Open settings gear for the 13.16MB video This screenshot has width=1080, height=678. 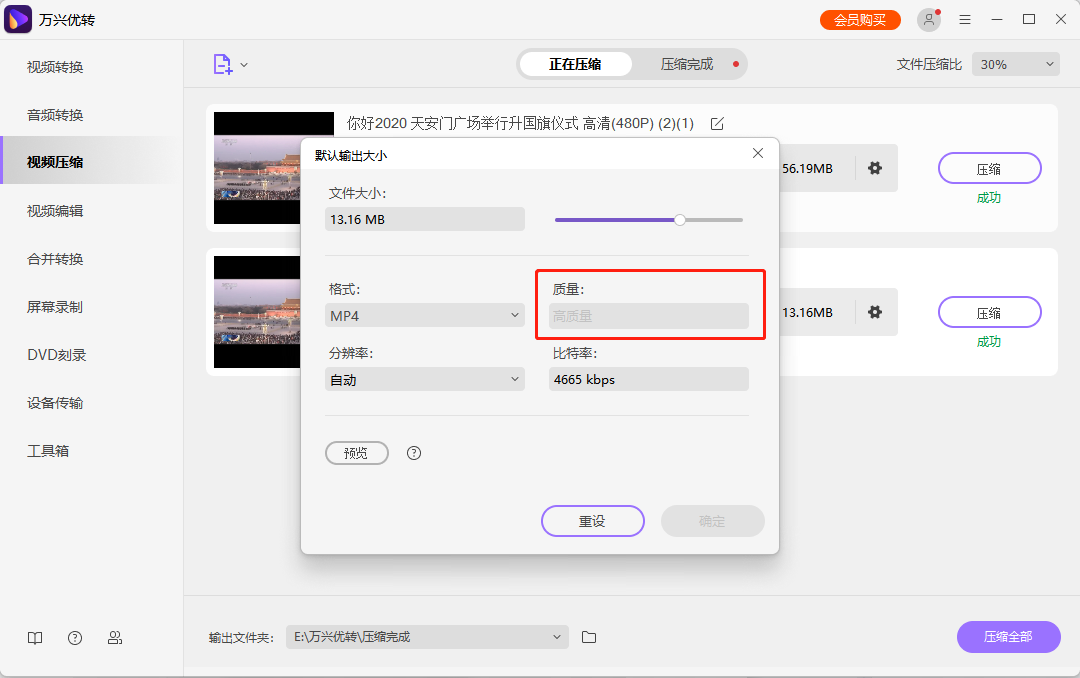coord(875,312)
